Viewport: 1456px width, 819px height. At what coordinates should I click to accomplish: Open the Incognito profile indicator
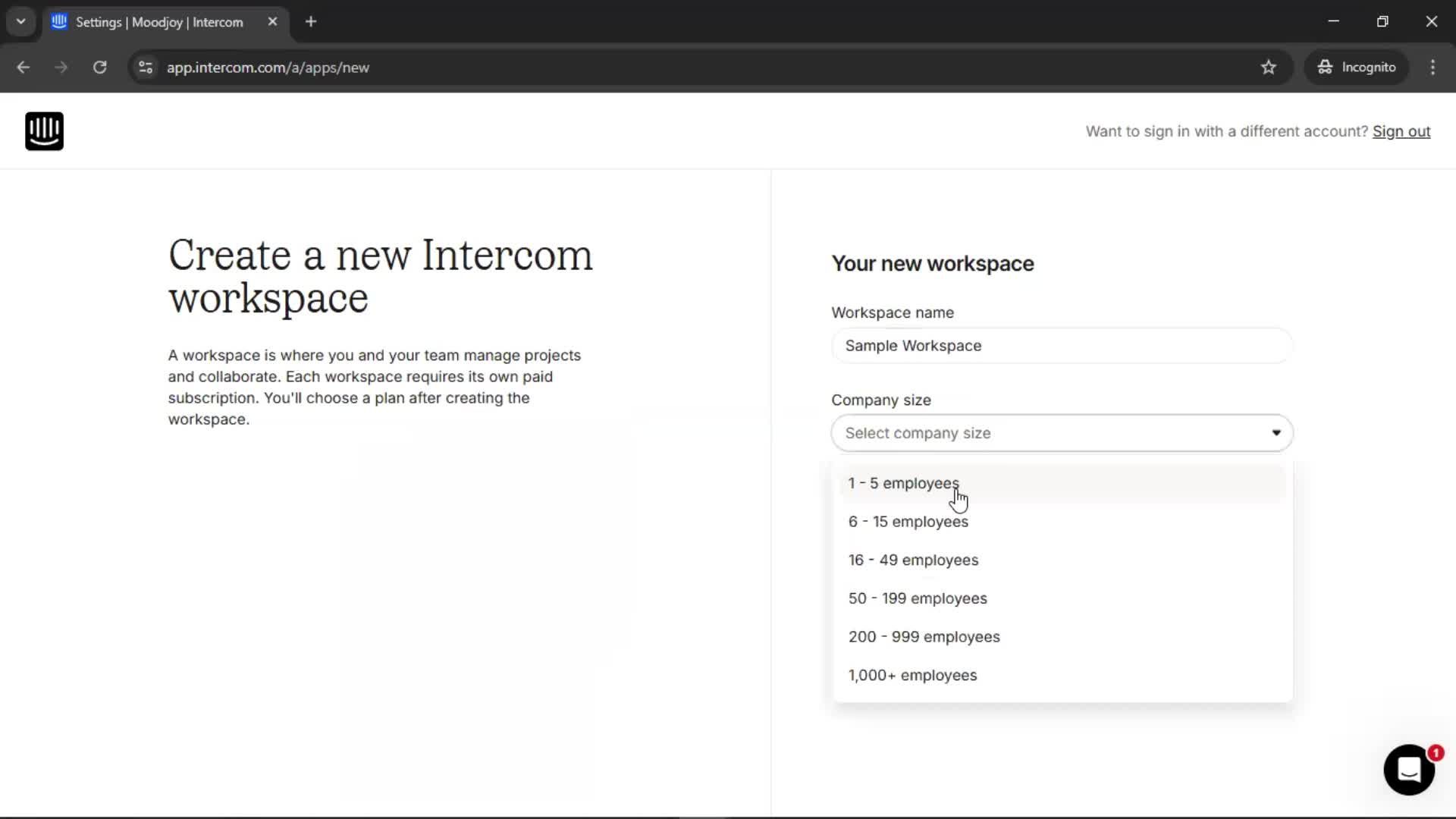click(1357, 67)
